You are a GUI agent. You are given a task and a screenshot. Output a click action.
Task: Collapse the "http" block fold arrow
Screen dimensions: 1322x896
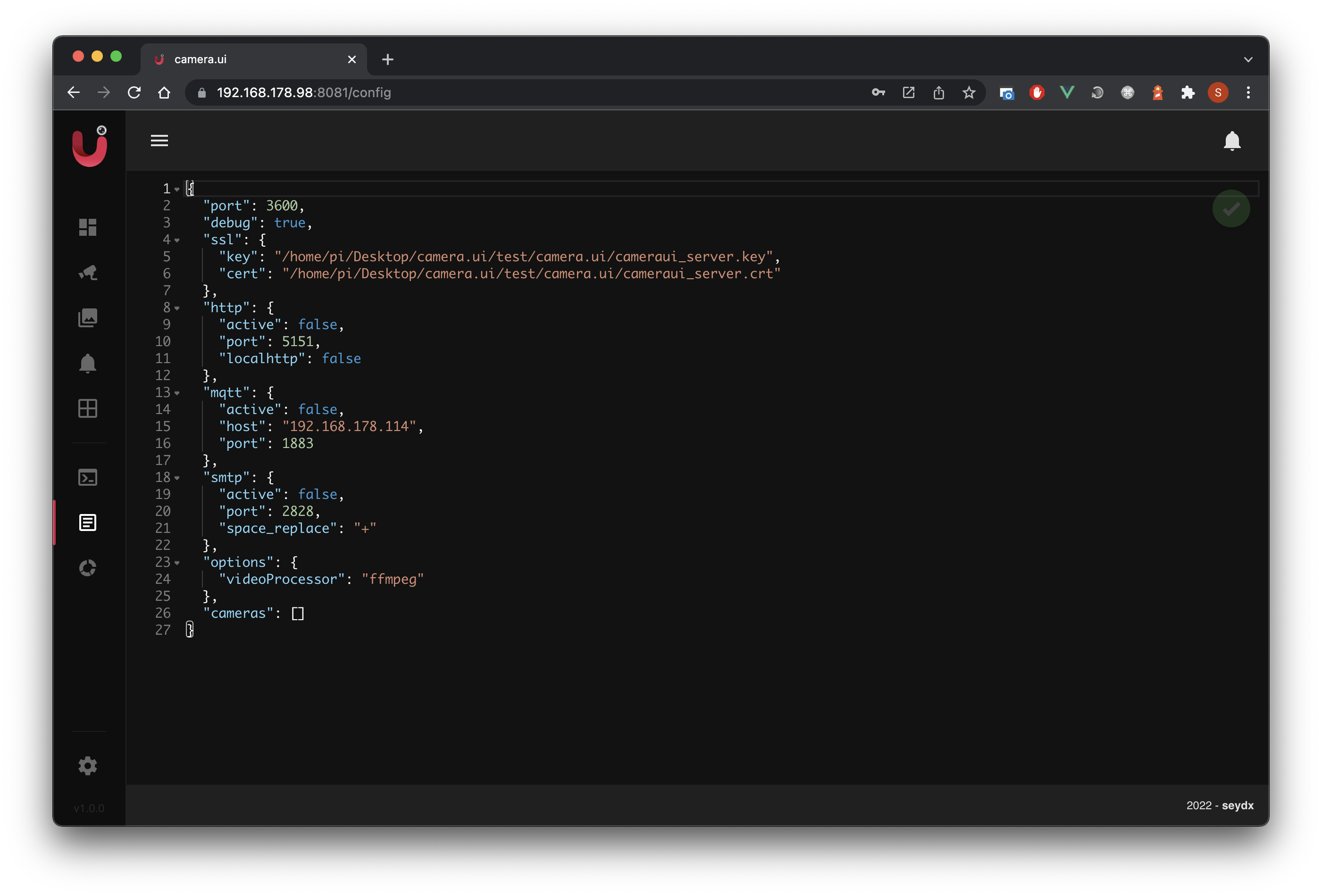177,308
